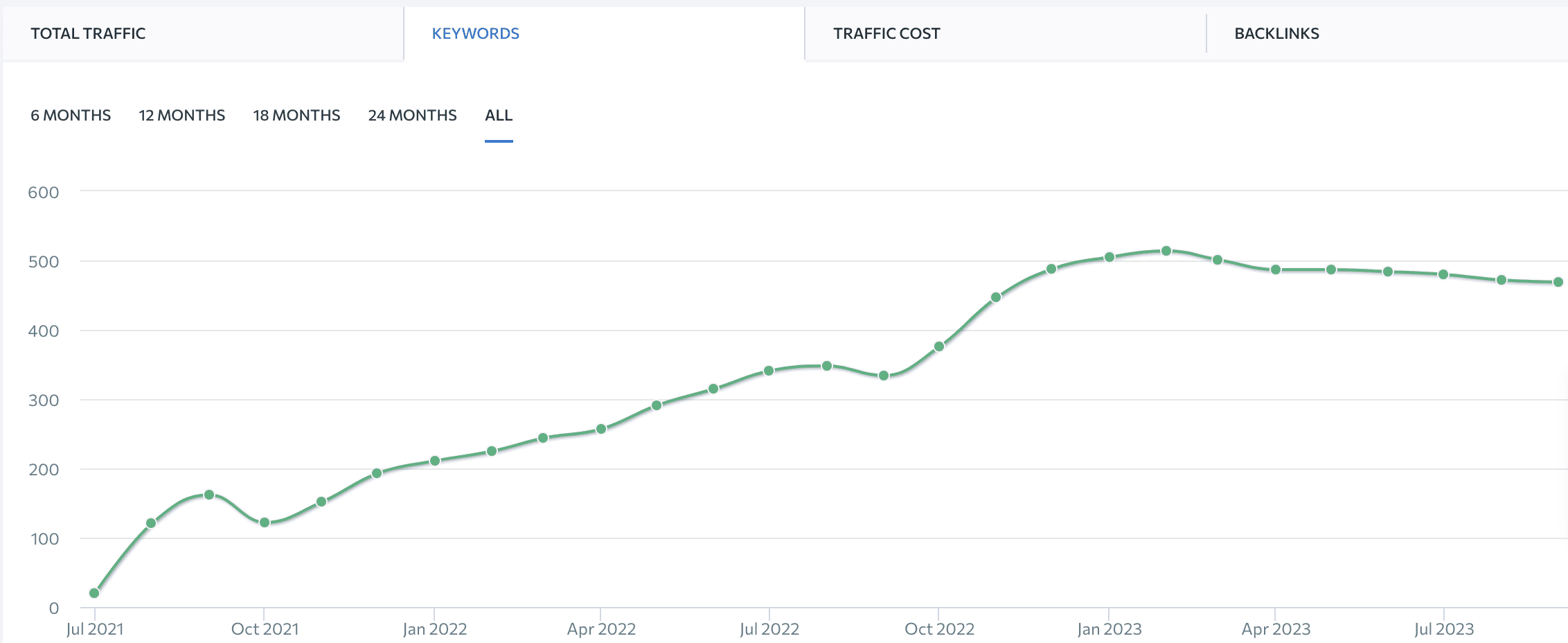Select the KEYWORDS tab
The image size is (1568, 643).
pyautogui.click(x=604, y=33)
